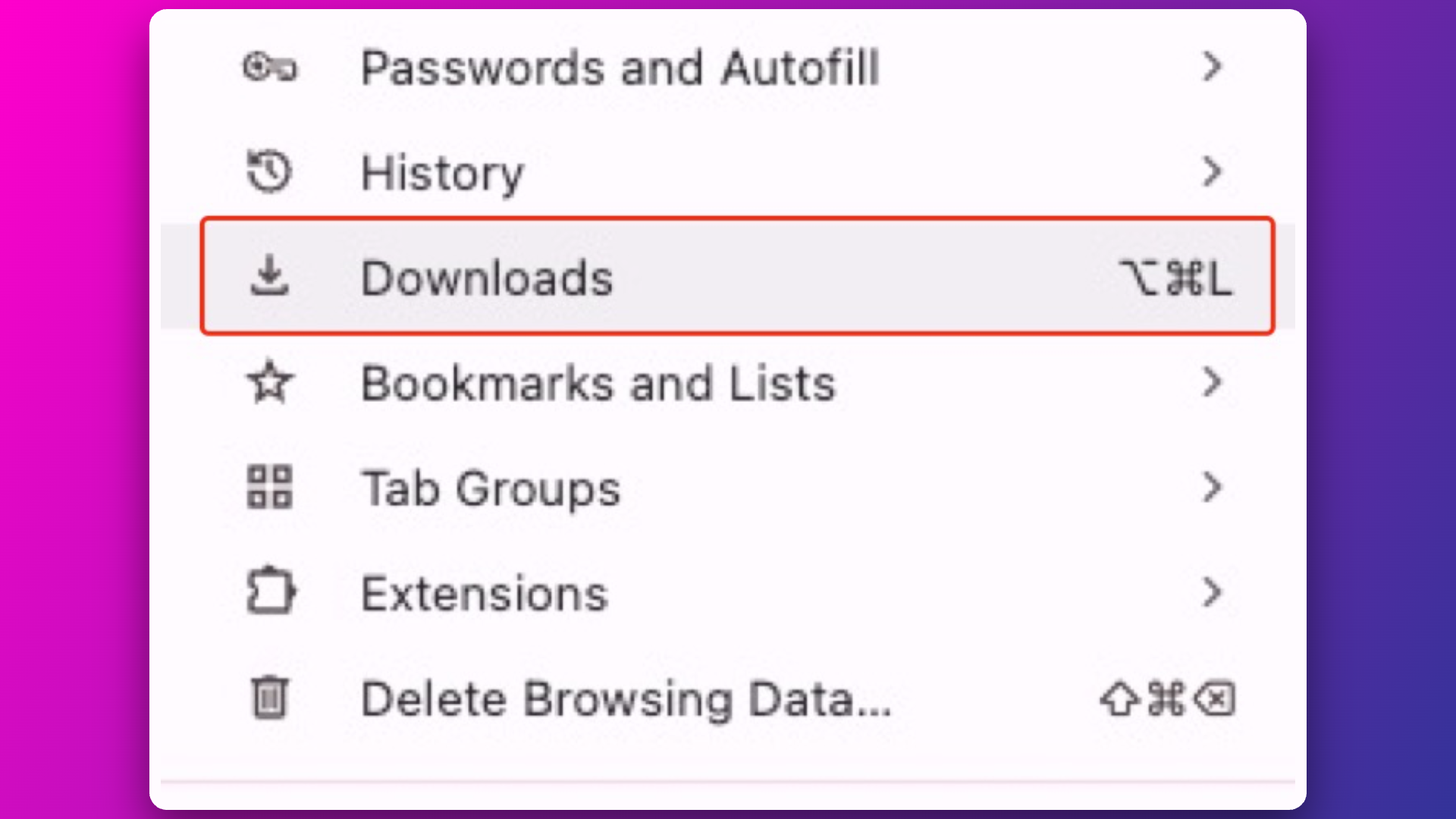
Task: Open the Extensions menu entry
Action: click(x=485, y=593)
